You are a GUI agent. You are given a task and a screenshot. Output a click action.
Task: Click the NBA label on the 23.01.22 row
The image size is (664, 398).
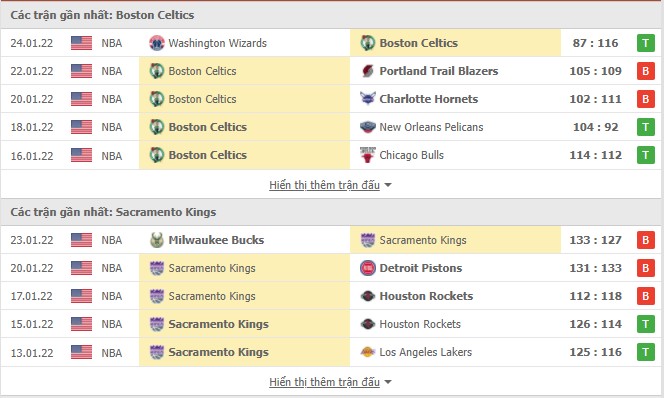pos(112,240)
